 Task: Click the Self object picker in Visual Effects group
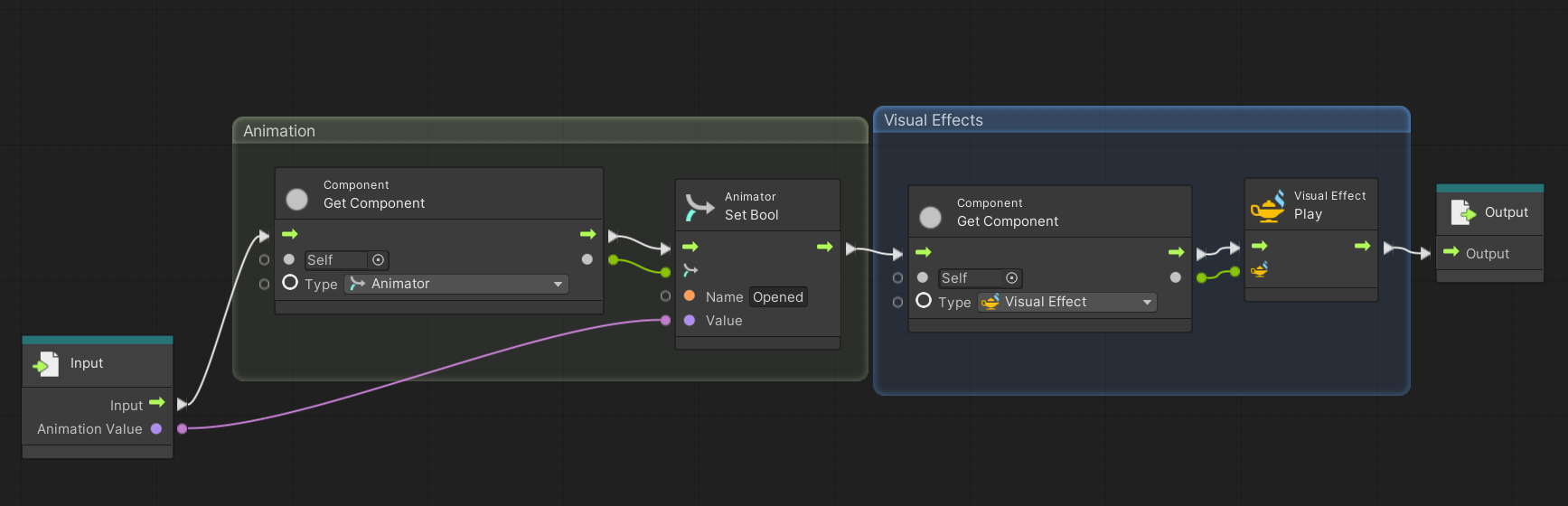(1011, 278)
